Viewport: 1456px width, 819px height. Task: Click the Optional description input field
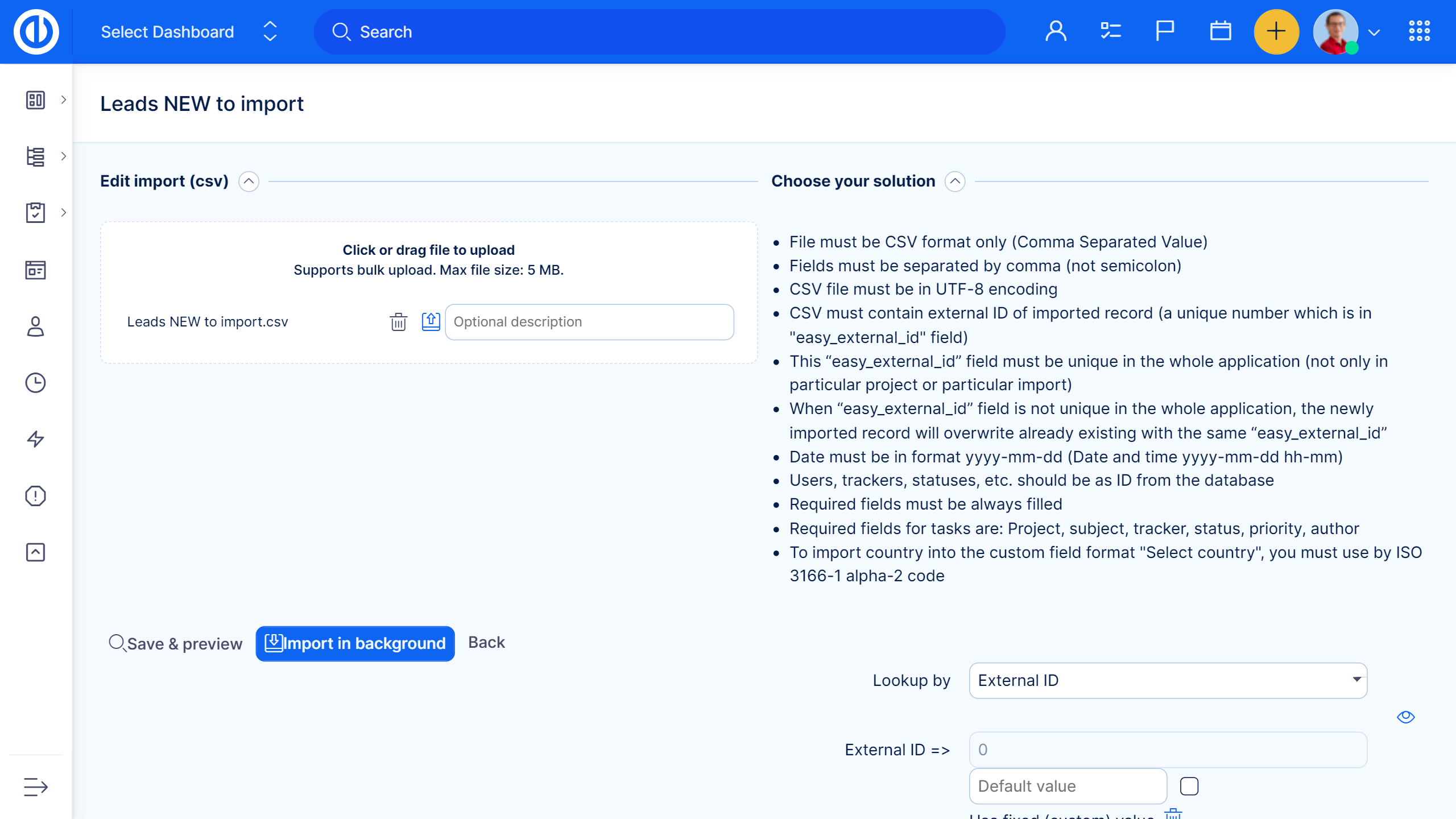589,322
